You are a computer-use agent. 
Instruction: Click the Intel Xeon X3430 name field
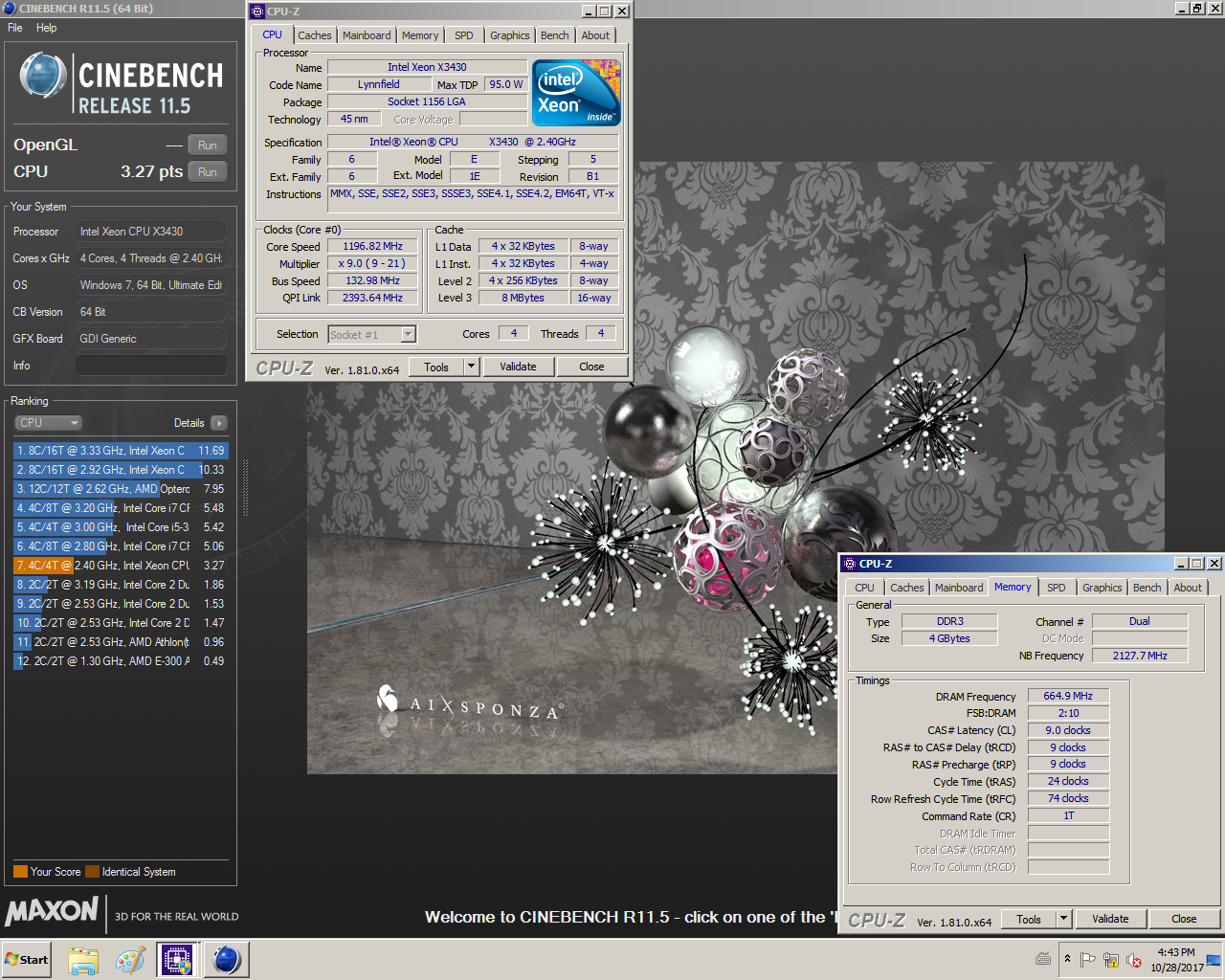click(427, 67)
